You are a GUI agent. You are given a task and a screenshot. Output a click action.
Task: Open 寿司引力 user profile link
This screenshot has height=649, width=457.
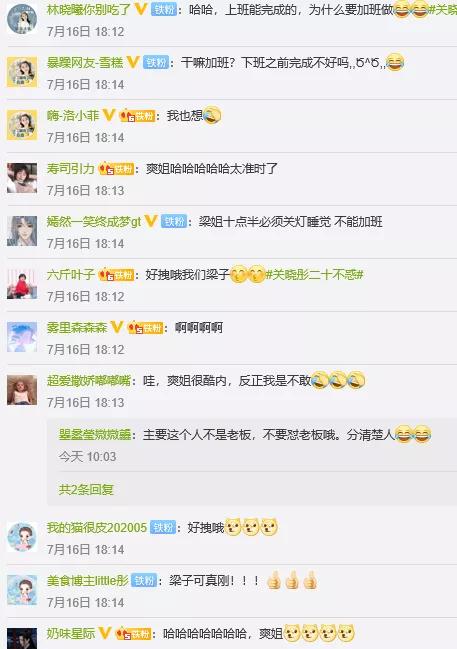pyautogui.click(x=70, y=168)
